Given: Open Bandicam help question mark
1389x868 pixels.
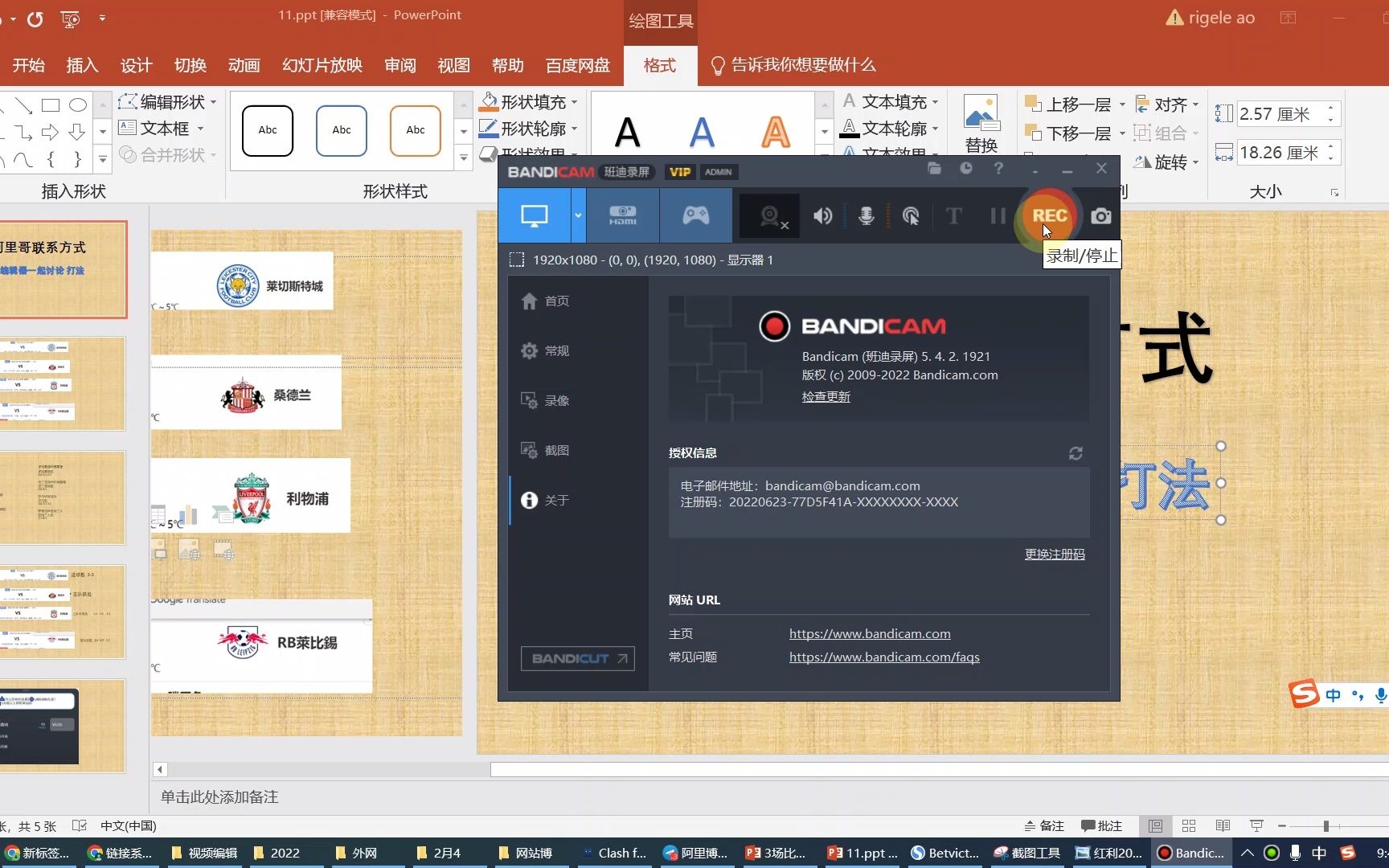Looking at the screenshot, I should coord(998,169).
